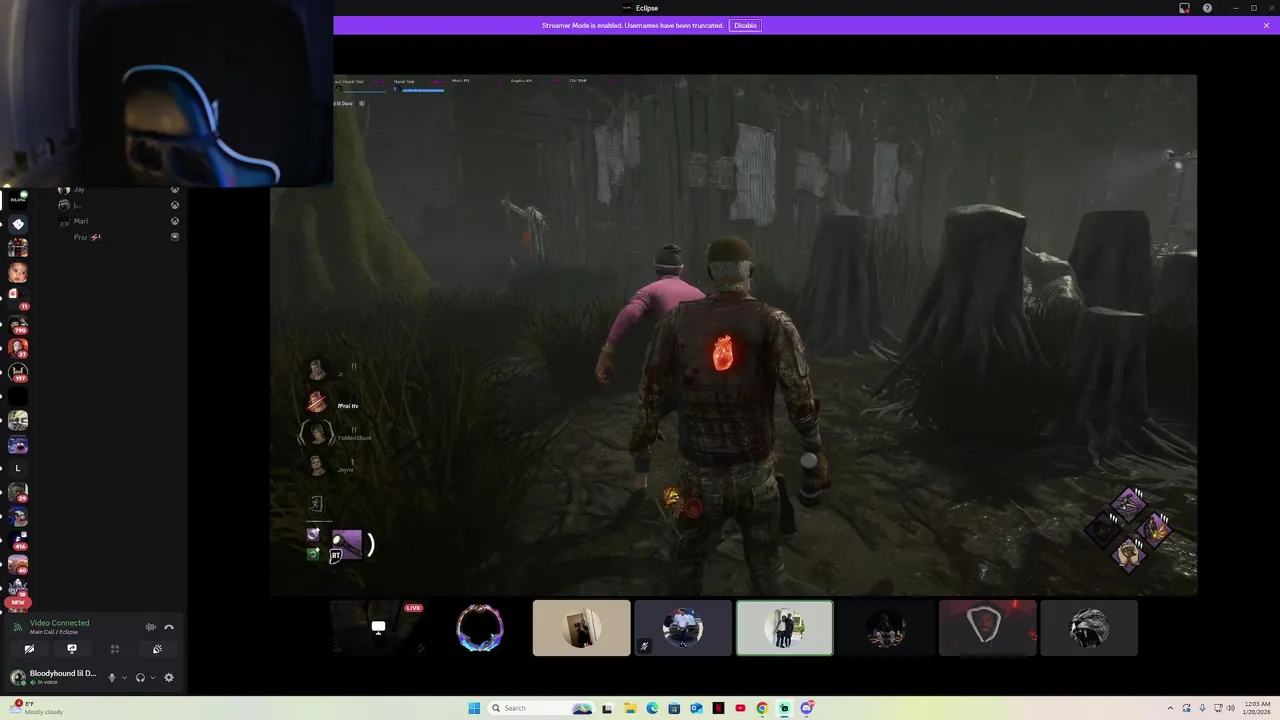1280x720 pixels.
Task: Open the activities button in voice panel
Action: 115,649
